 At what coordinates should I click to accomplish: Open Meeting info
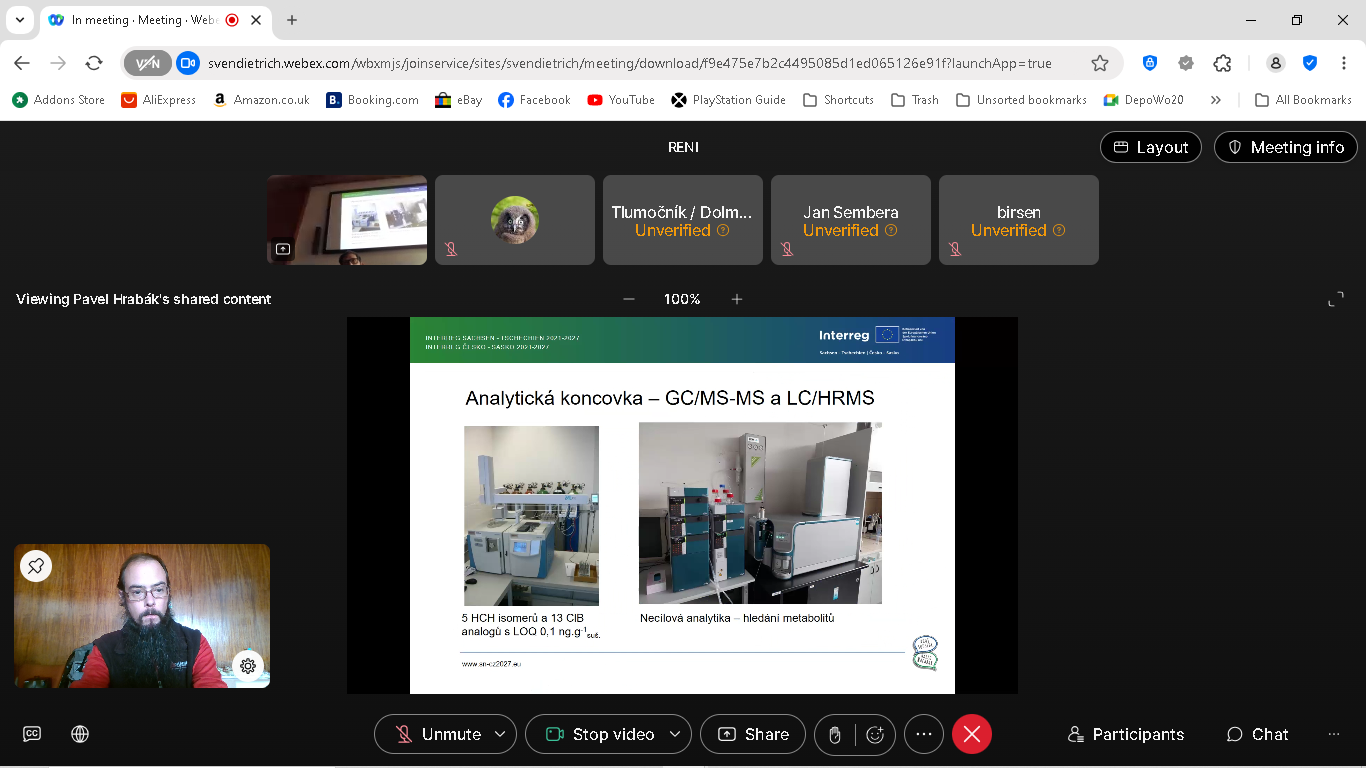(1285, 147)
